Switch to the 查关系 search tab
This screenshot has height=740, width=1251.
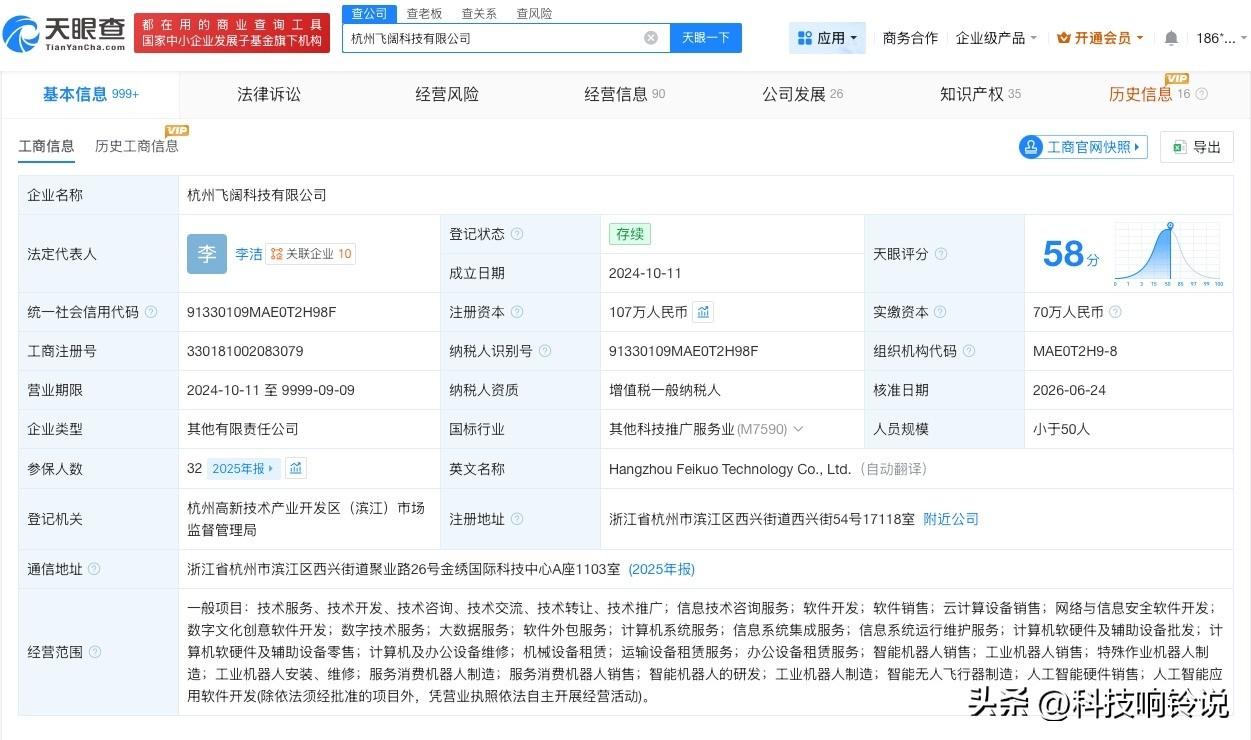point(479,14)
